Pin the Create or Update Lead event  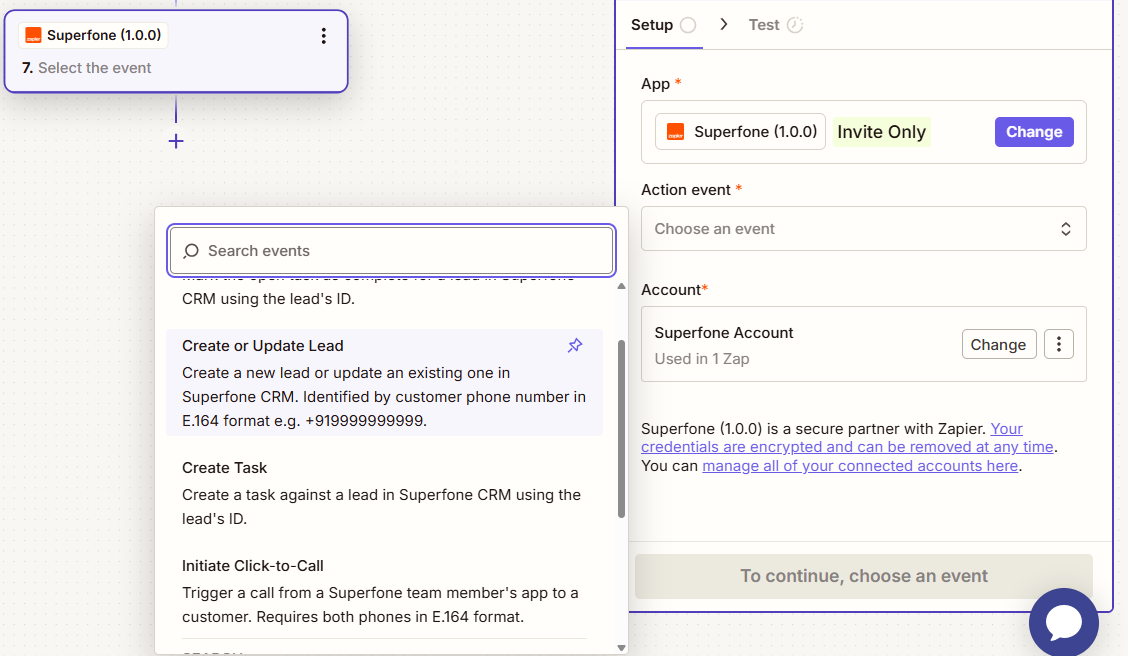click(x=575, y=345)
